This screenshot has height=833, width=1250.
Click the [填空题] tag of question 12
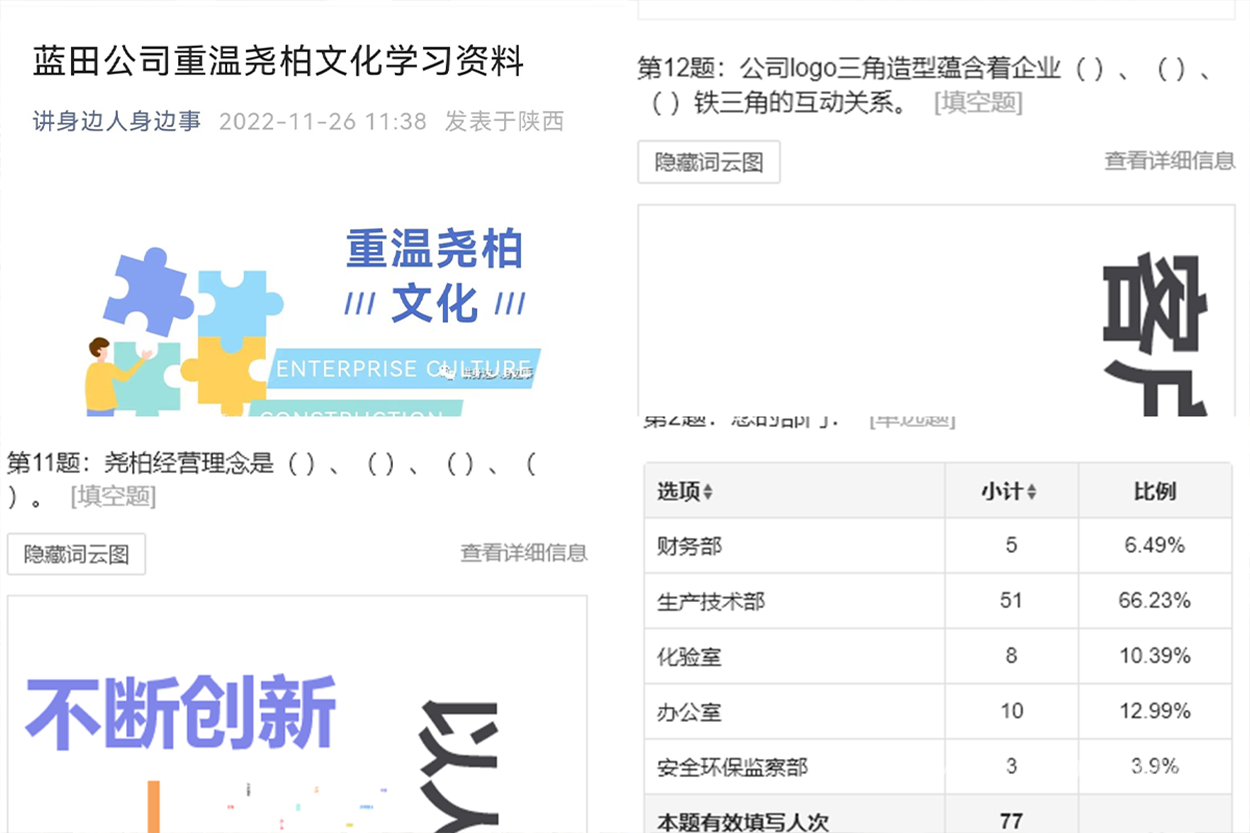click(x=978, y=102)
